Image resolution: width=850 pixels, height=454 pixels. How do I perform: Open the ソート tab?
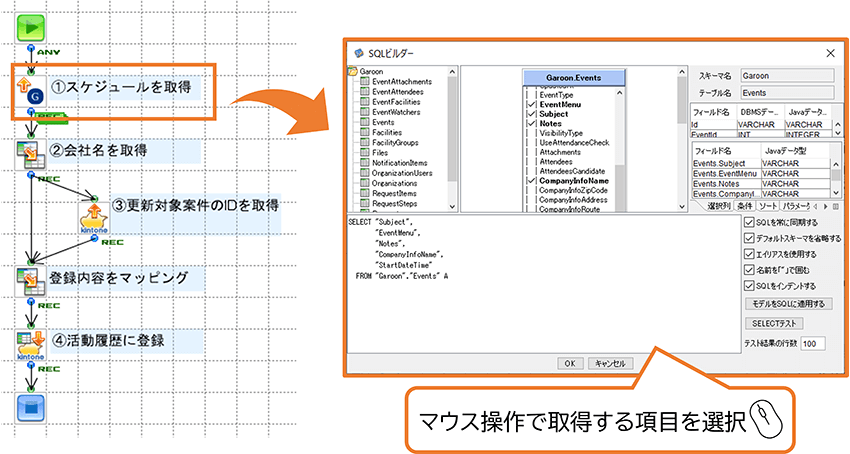pyautogui.click(x=768, y=206)
